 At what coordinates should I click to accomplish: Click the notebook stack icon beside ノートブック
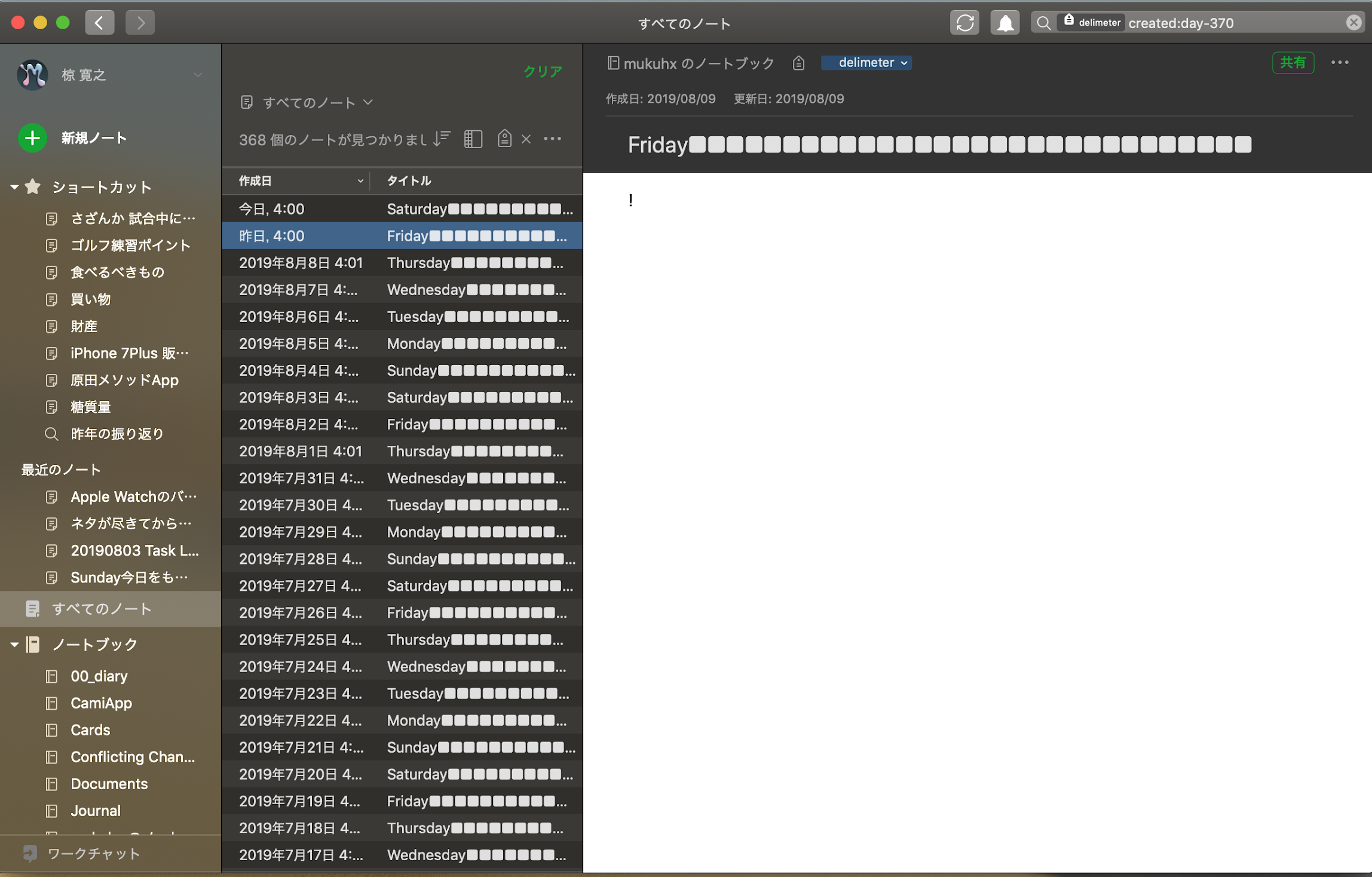click(33, 645)
